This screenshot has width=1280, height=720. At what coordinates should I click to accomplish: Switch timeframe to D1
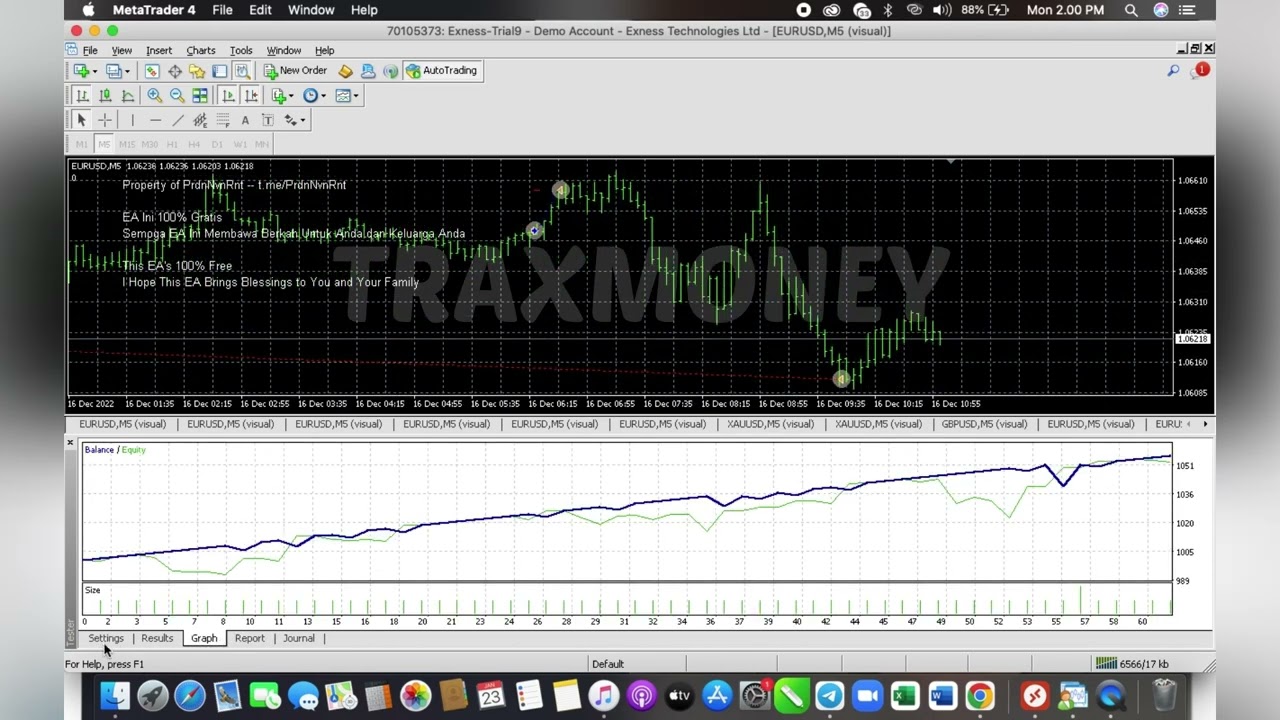217,144
